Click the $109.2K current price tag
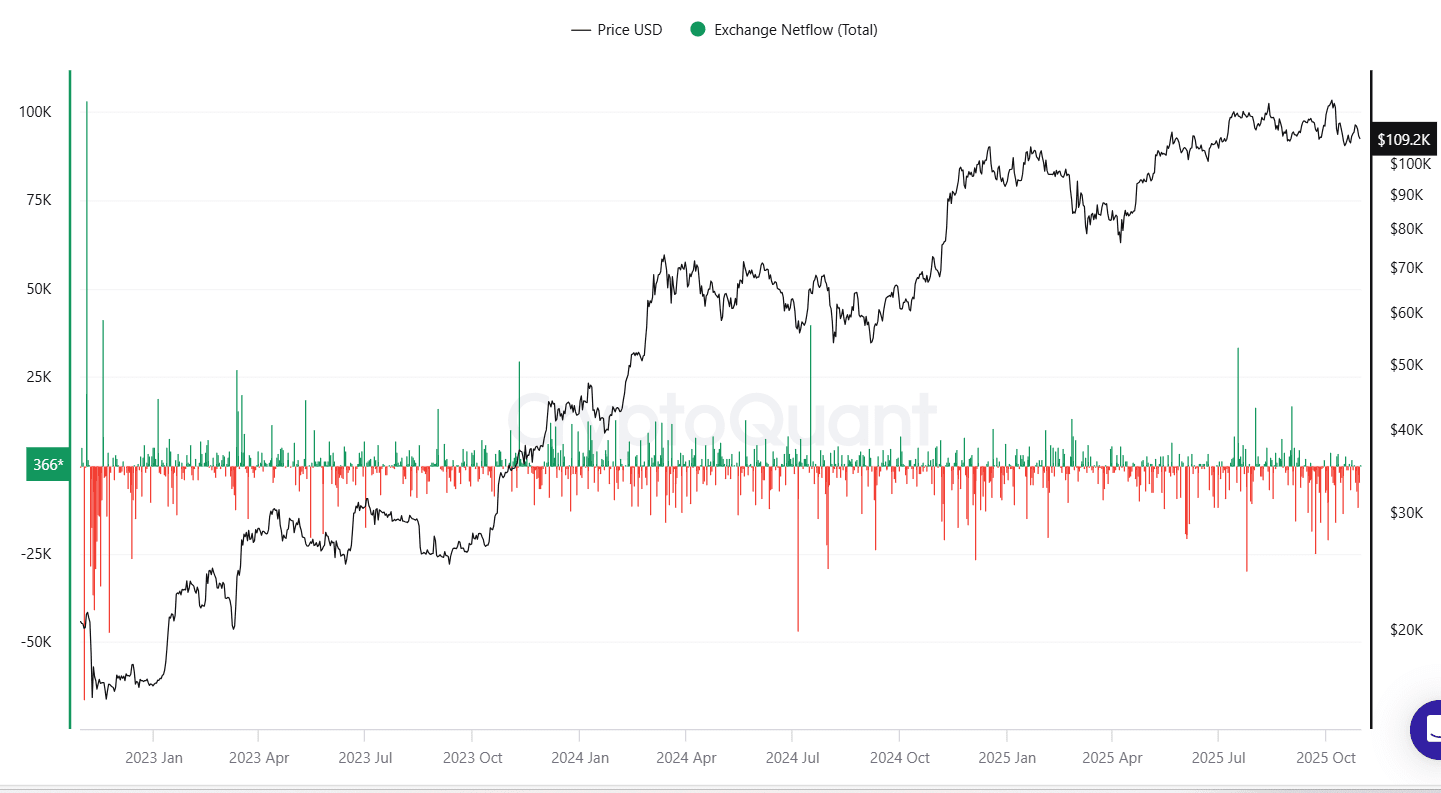1441x793 pixels. [x=1403, y=140]
